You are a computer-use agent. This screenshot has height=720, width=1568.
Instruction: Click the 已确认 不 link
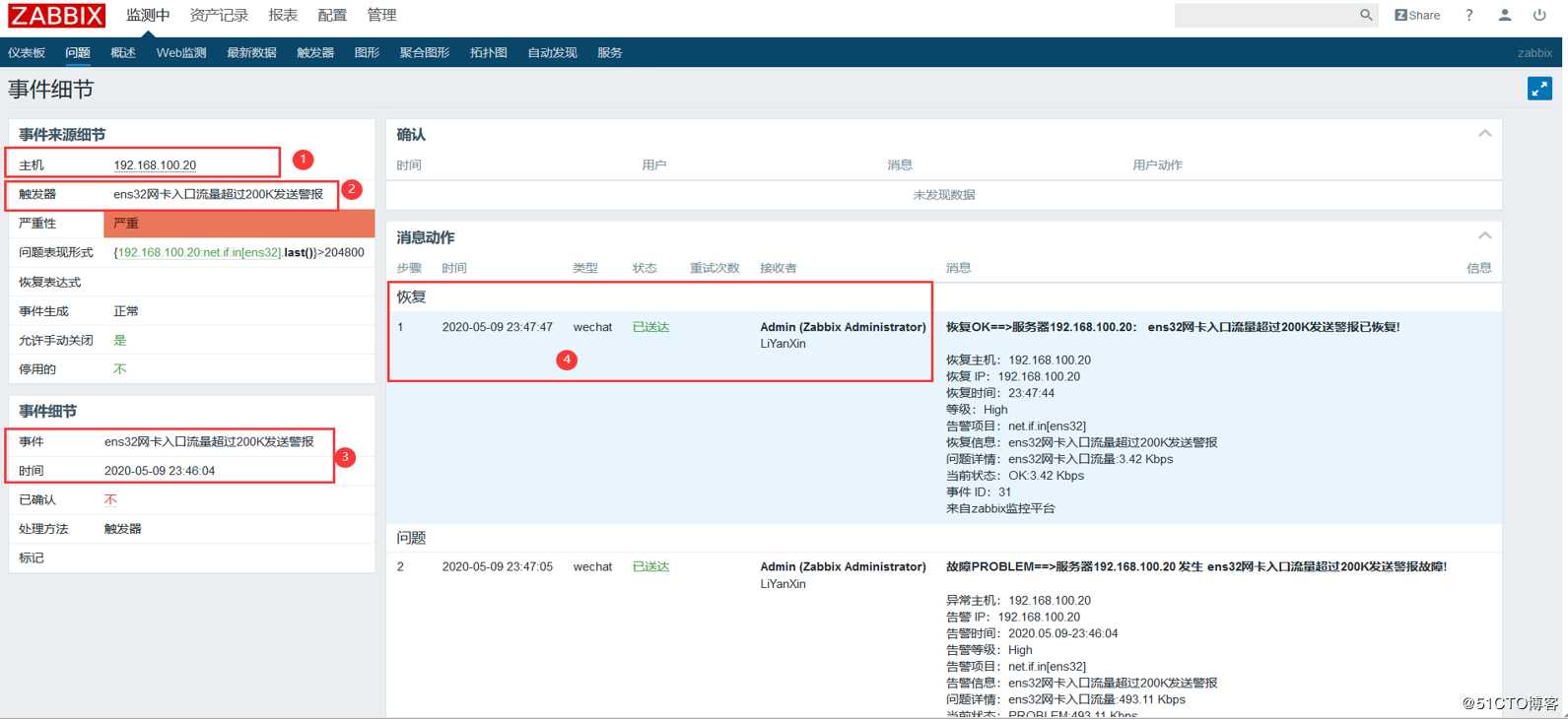tap(110, 500)
